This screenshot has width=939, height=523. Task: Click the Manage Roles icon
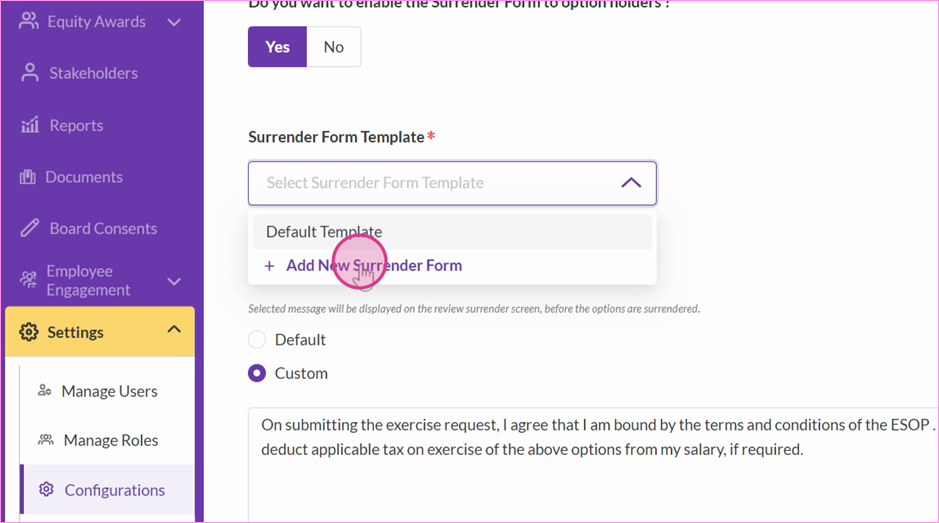coord(46,440)
